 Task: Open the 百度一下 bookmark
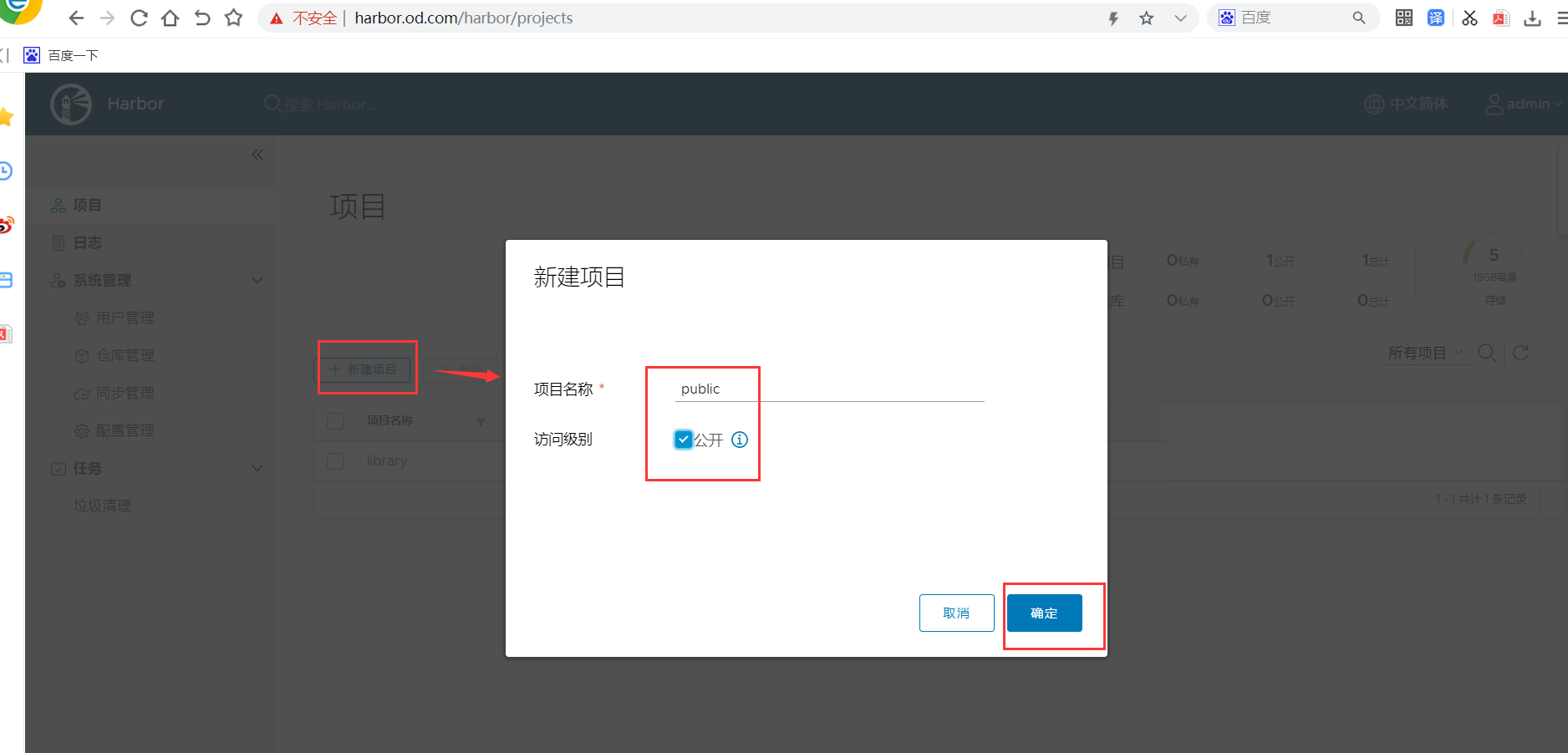click(x=61, y=55)
